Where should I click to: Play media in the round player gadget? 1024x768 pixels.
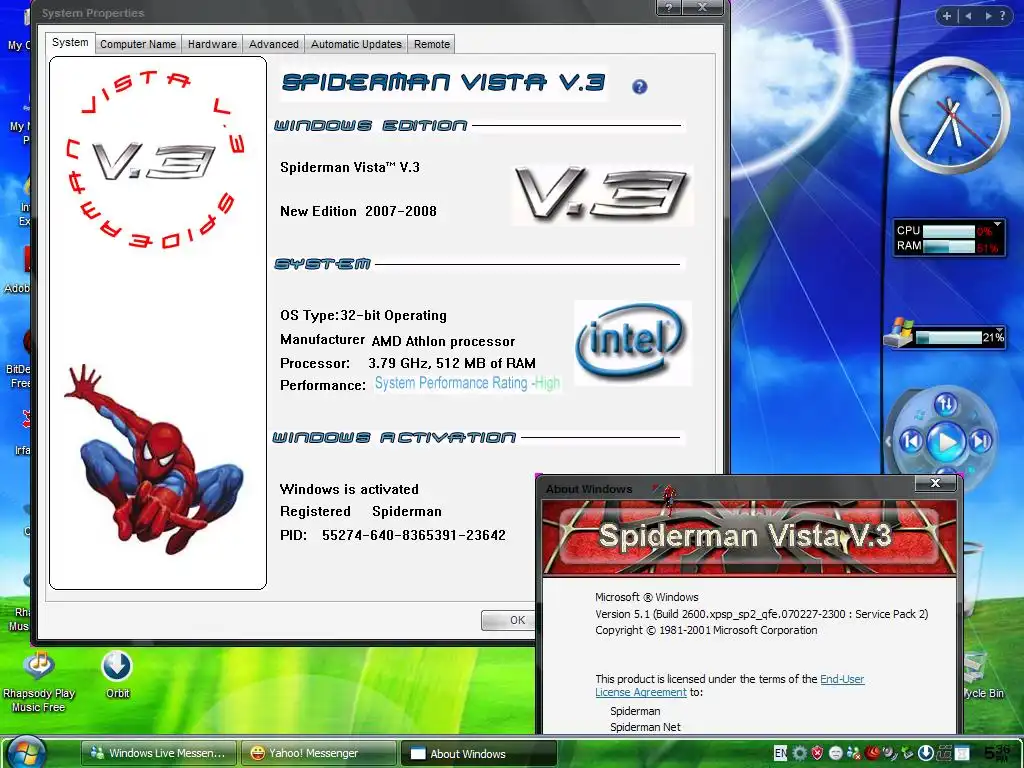click(x=946, y=442)
